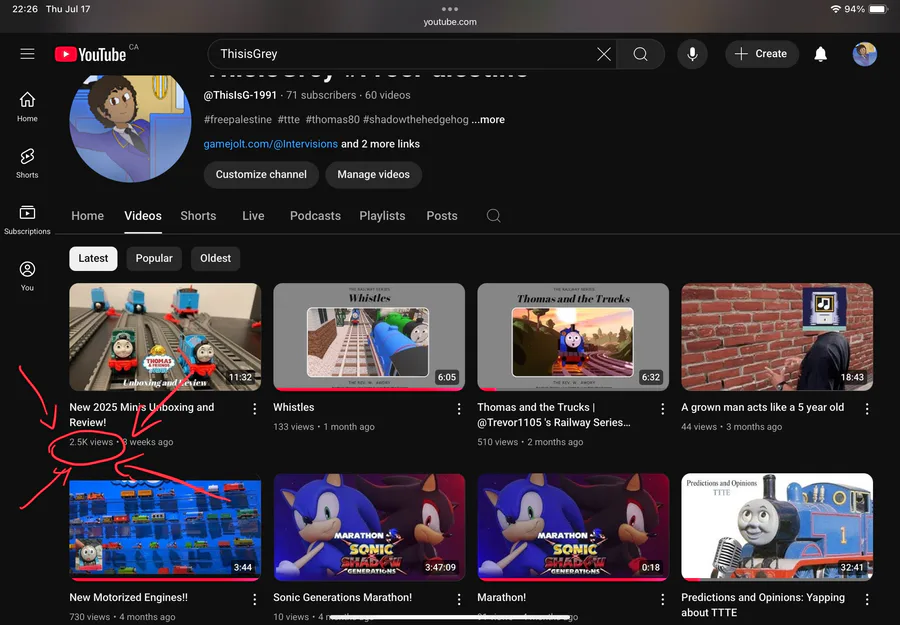900x625 pixels.
Task: Open options for Thomas and the Trucks
Action: 662,409
